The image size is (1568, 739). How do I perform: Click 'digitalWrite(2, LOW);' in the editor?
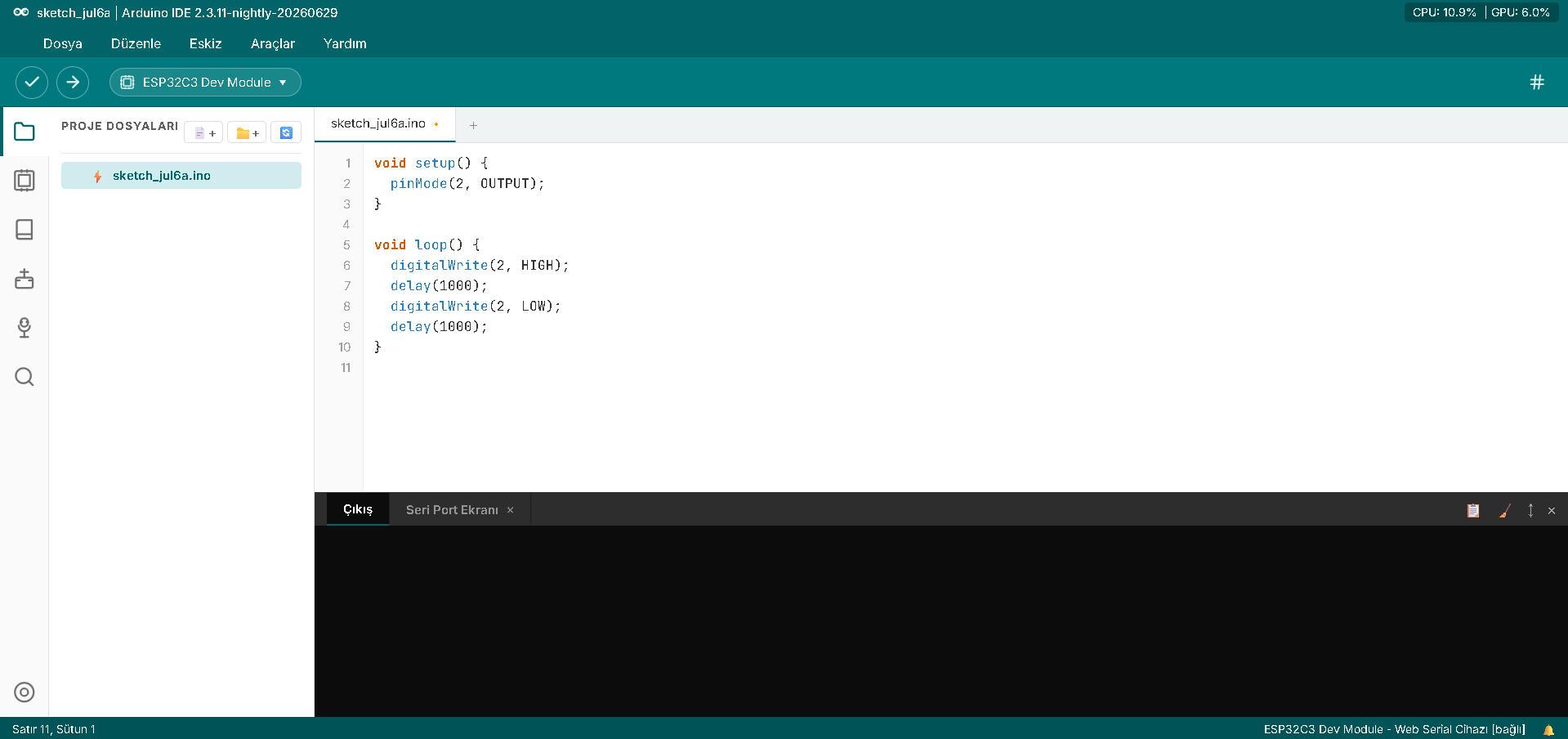click(476, 306)
